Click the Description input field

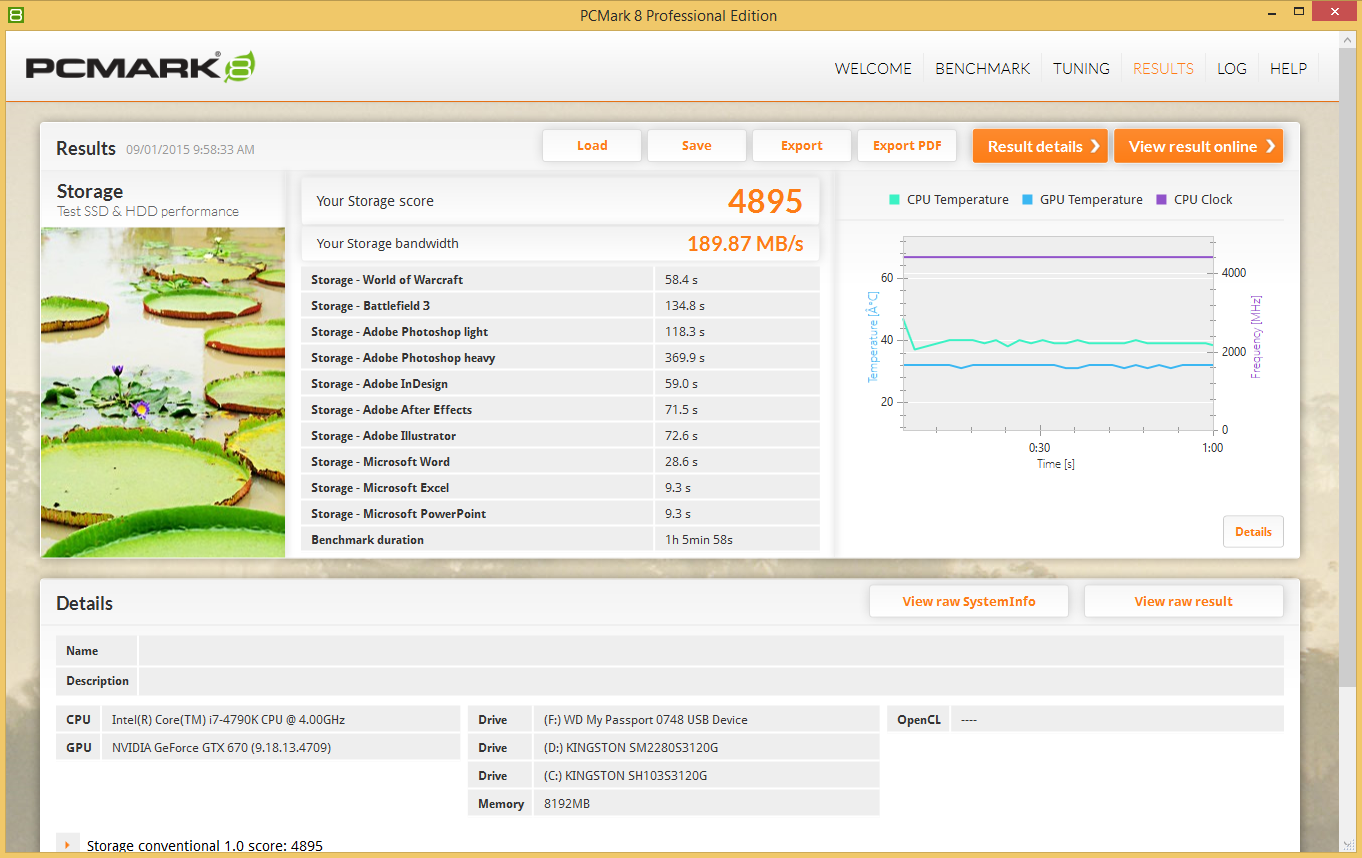(711, 681)
